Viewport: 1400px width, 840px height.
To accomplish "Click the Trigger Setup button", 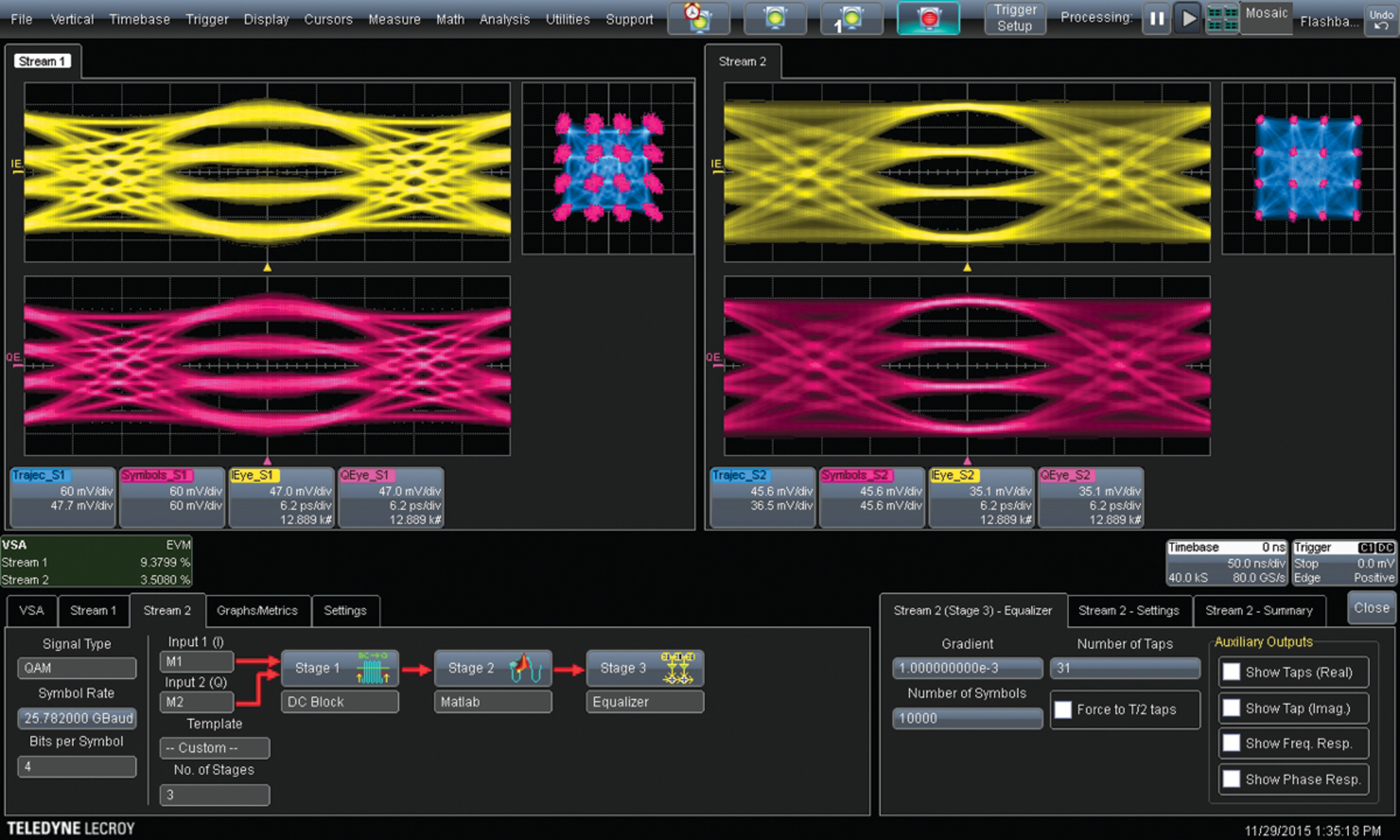I will click(x=1014, y=18).
